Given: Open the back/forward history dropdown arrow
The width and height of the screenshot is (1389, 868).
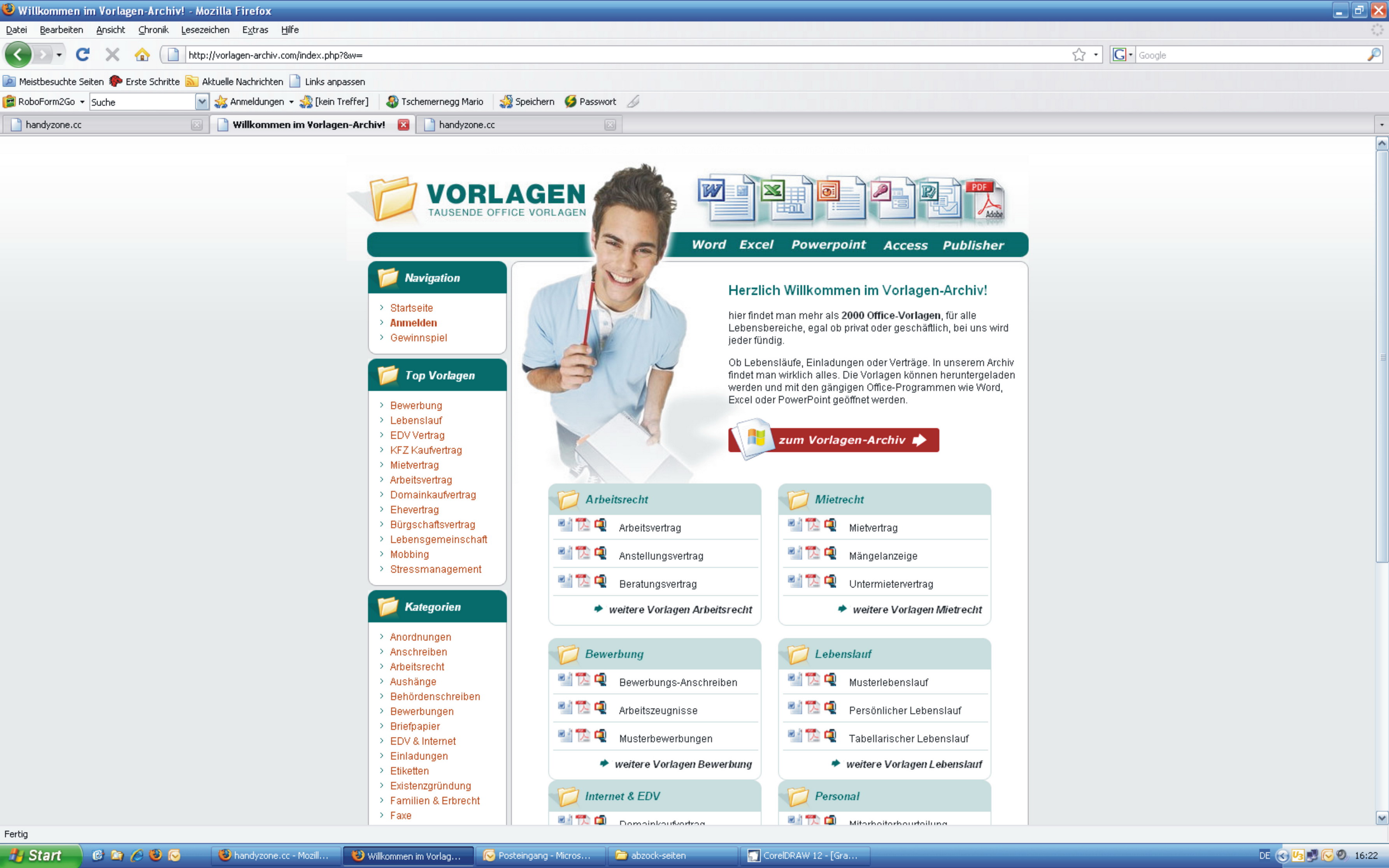Looking at the screenshot, I should tap(59, 55).
